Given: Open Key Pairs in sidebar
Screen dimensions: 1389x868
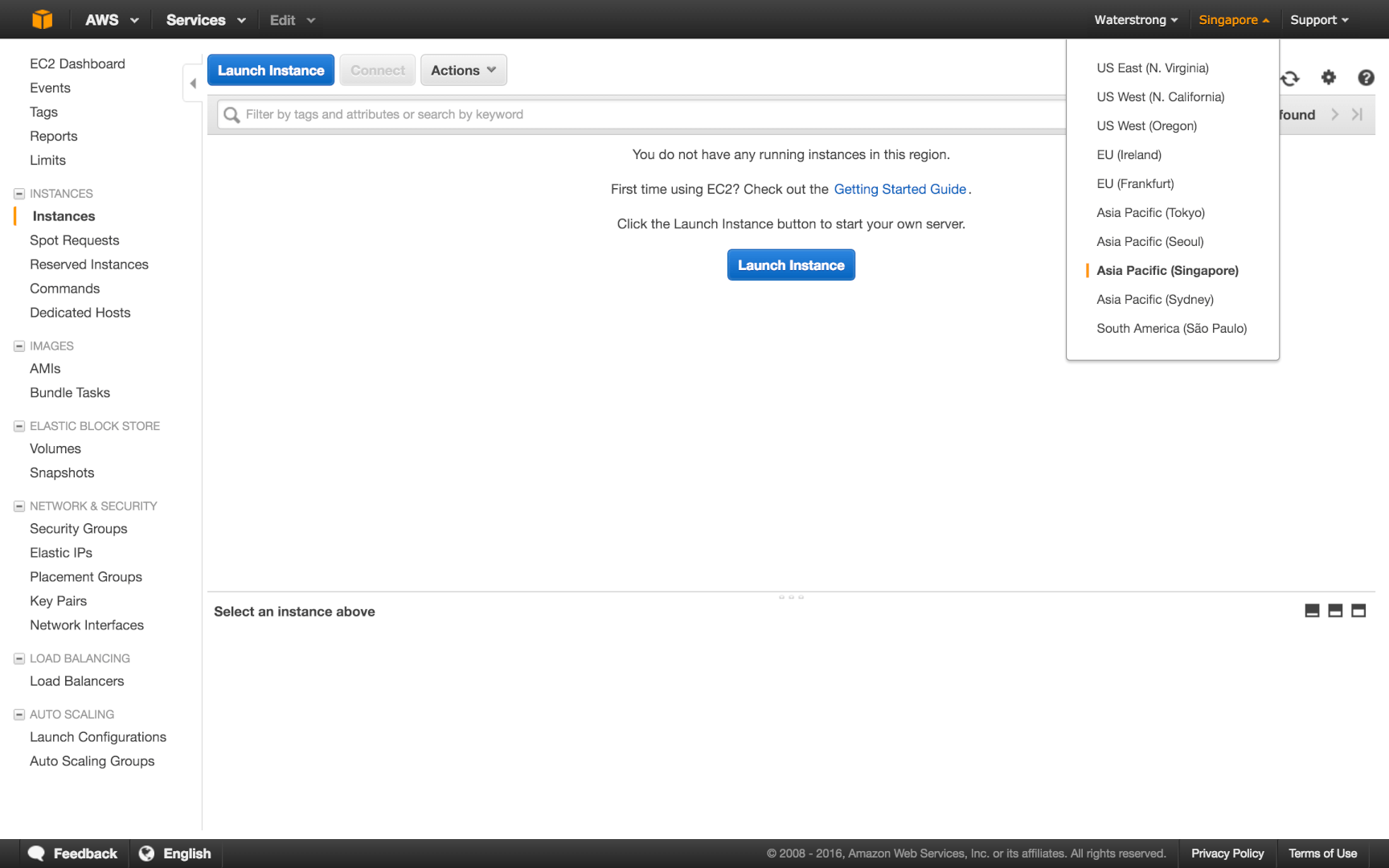Looking at the screenshot, I should pyautogui.click(x=58, y=601).
